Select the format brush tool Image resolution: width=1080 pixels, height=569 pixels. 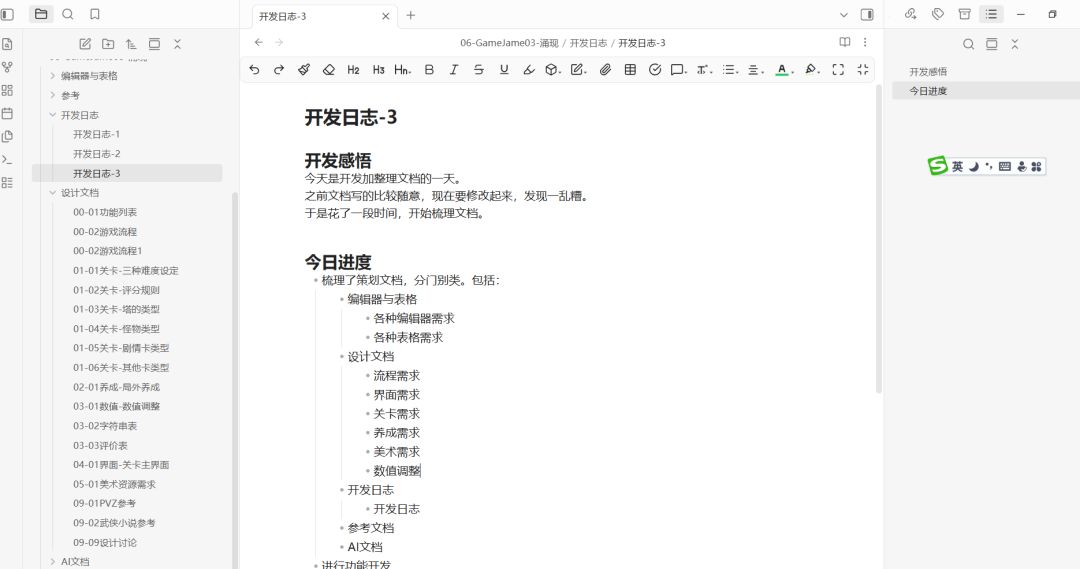tap(304, 70)
